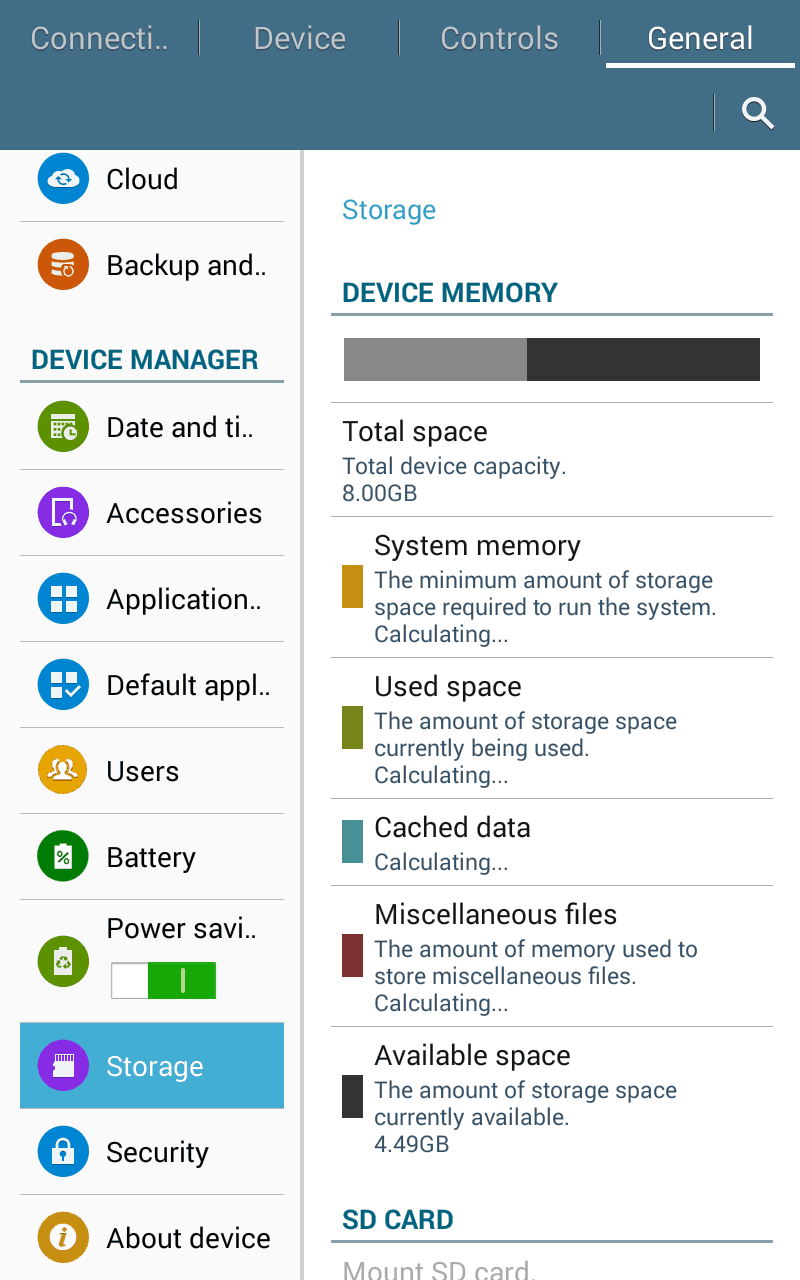This screenshot has height=1280, width=800.
Task: Tap the Backup and reset icon
Action: point(64,265)
